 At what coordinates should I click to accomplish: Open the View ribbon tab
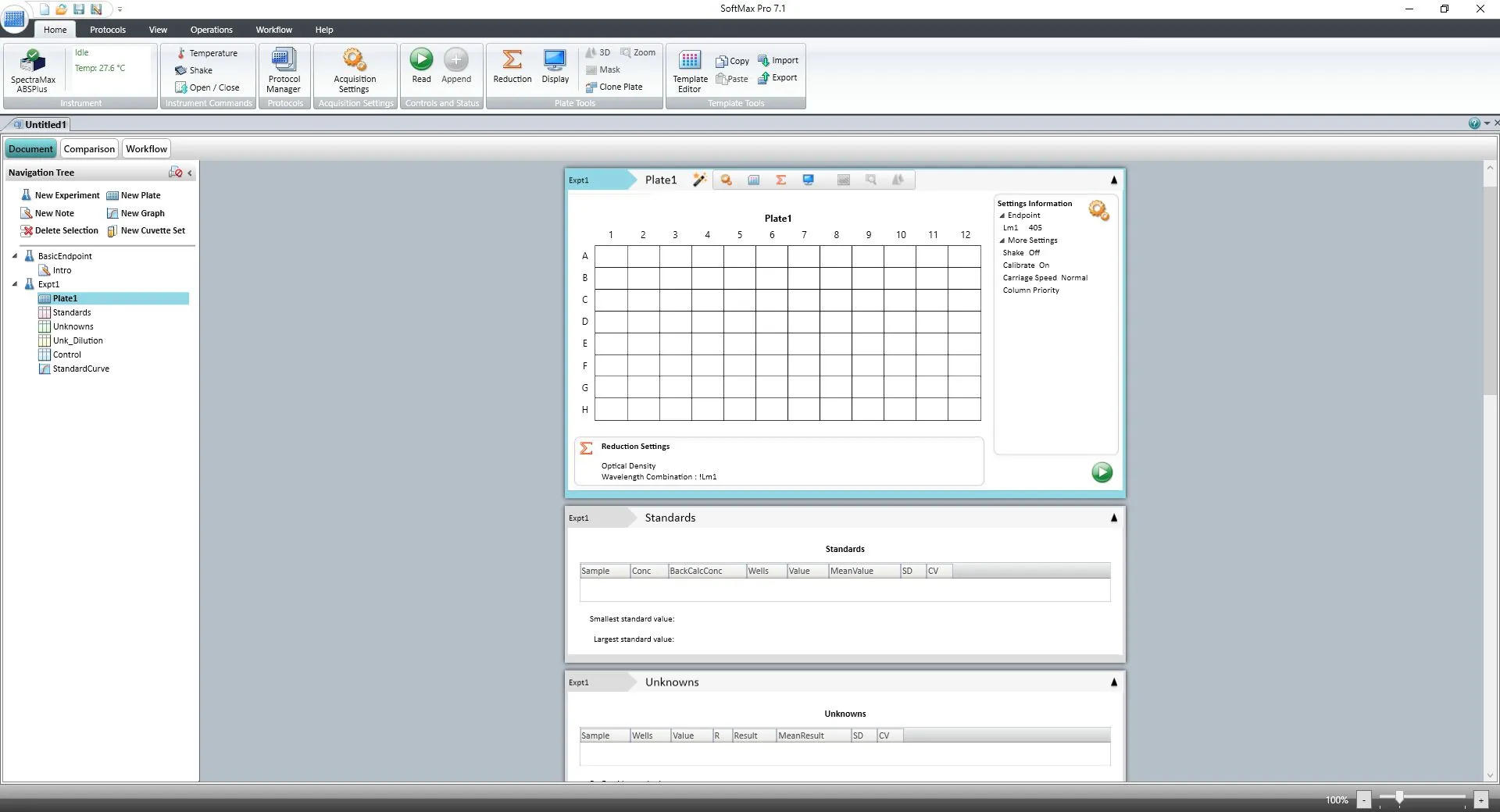pyautogui.click(x=158, y=30)
